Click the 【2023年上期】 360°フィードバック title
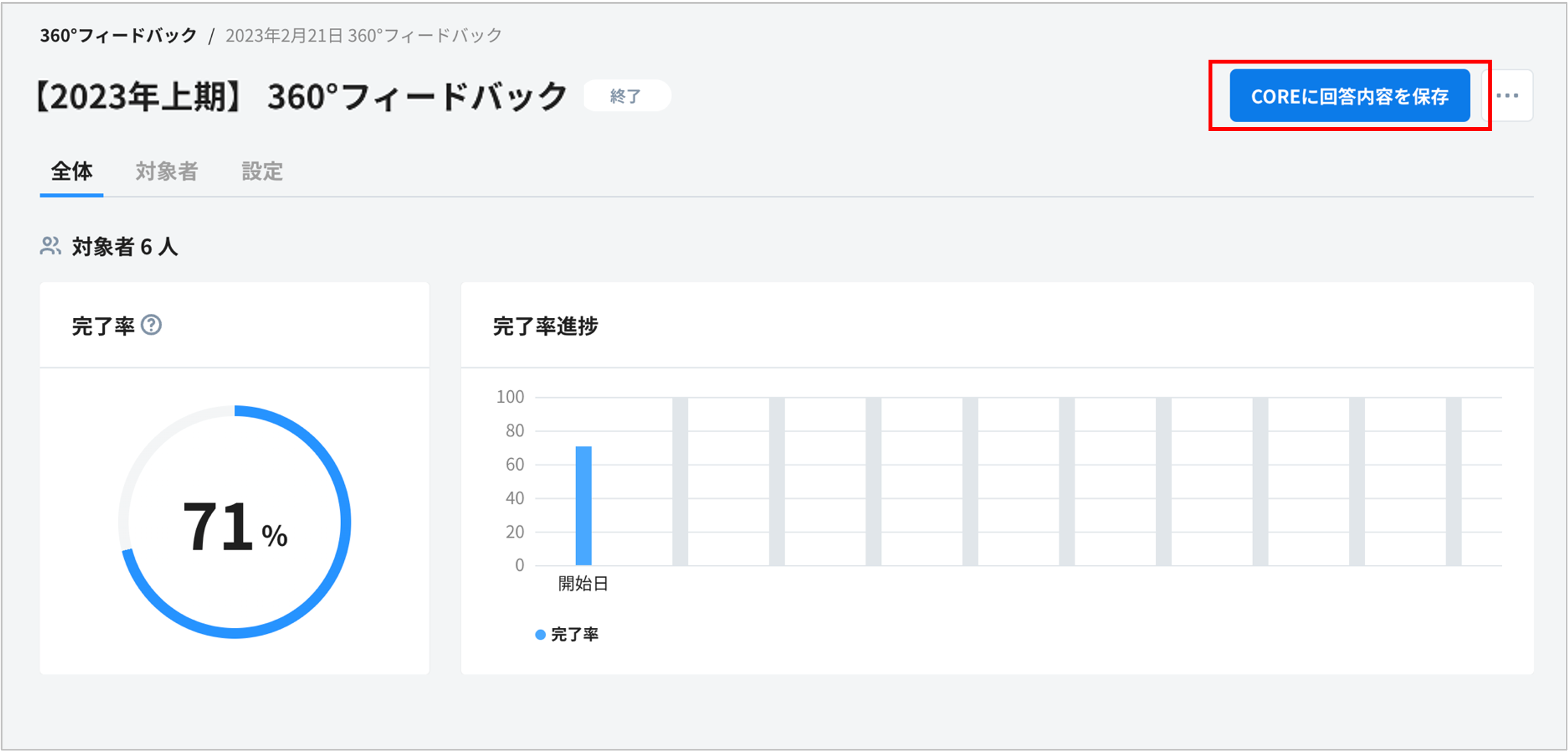This screenshot has height=751, width=1568. (x=301, y=96)
